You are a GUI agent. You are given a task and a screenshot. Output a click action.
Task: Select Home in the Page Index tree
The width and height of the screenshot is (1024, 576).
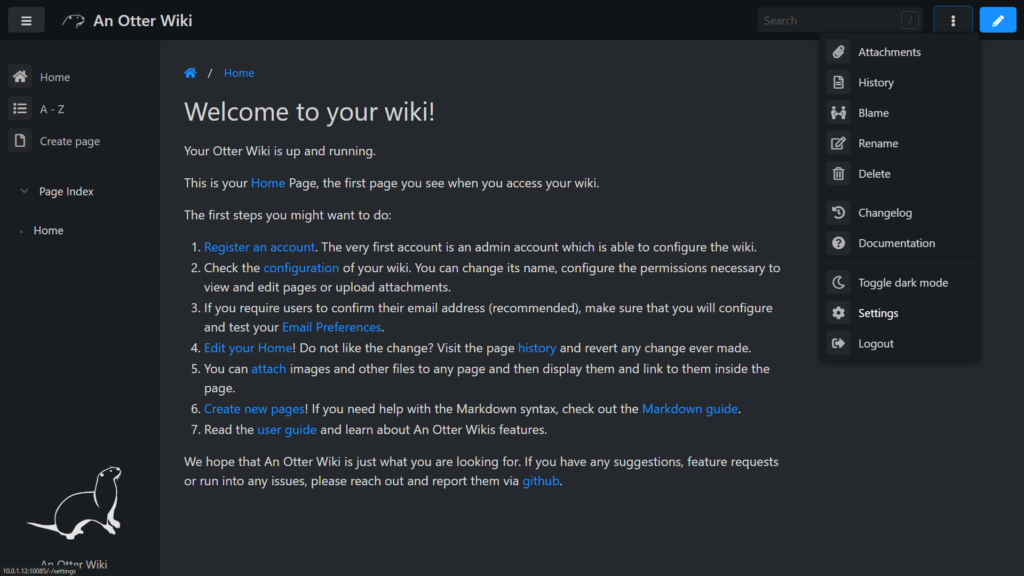click(48, 231)
